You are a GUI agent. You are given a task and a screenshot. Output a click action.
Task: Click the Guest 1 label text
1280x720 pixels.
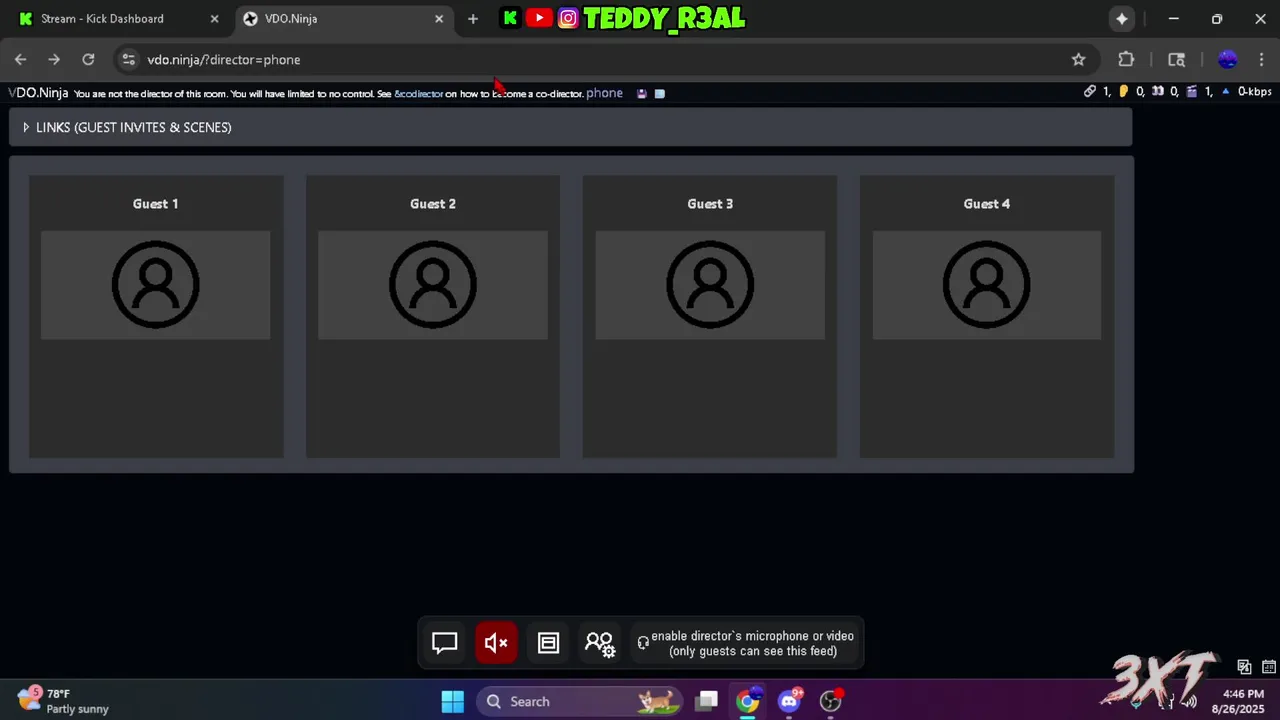click(x=155, y=204)
